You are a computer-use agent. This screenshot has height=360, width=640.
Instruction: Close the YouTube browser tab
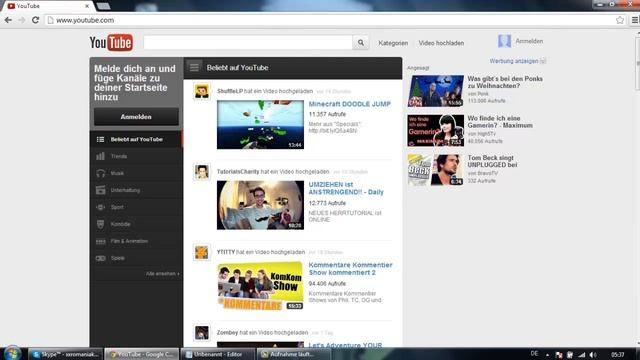[x=87, y=6]
